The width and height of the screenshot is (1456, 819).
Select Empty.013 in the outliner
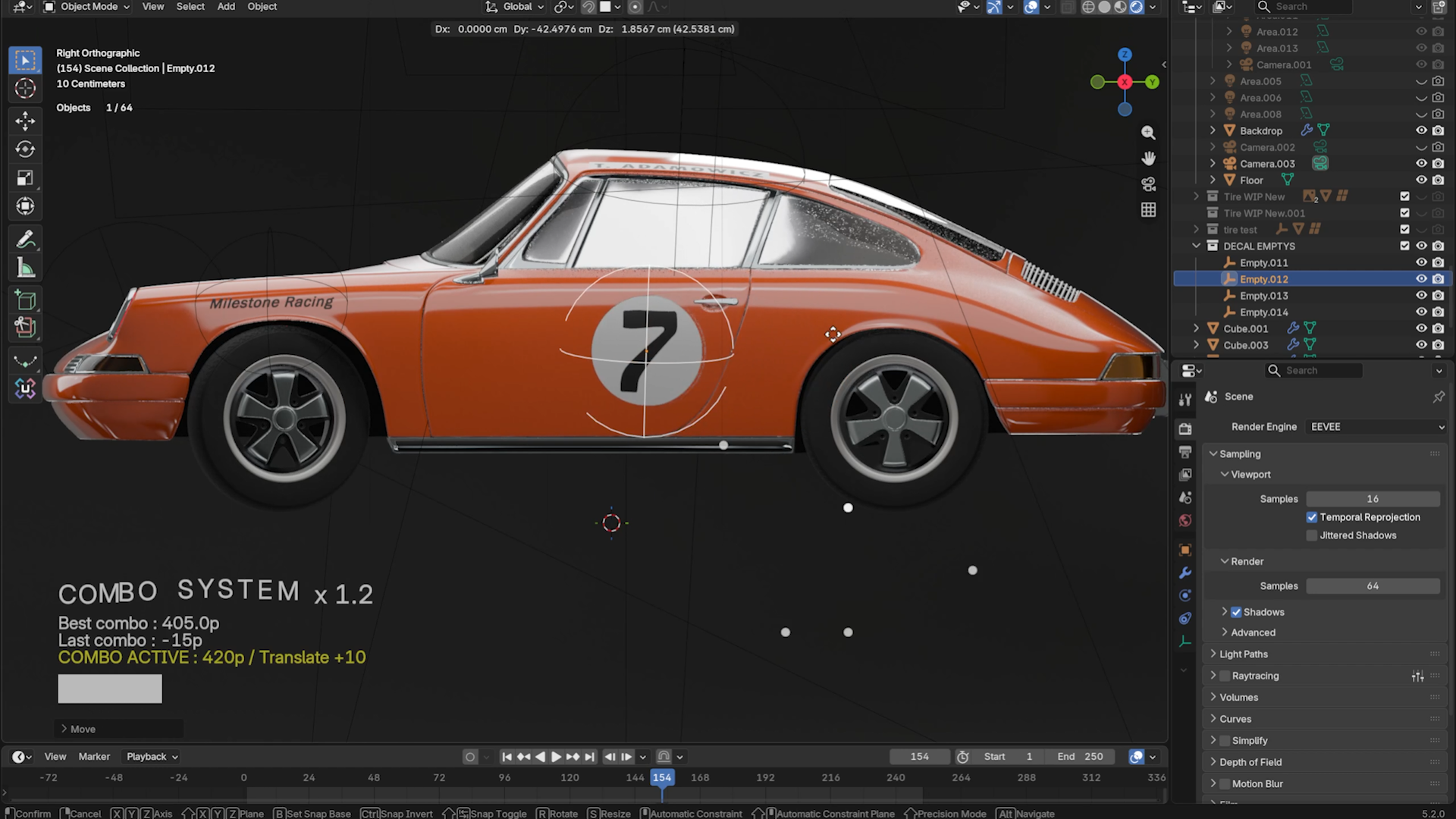(1263, 296)
